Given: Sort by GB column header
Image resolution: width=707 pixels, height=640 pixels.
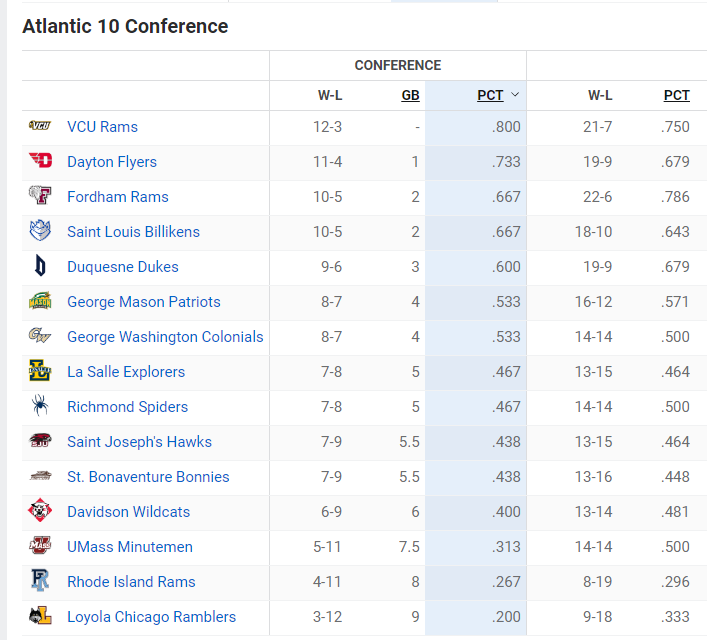Looking at the screenshot, I should pos(410,95).
